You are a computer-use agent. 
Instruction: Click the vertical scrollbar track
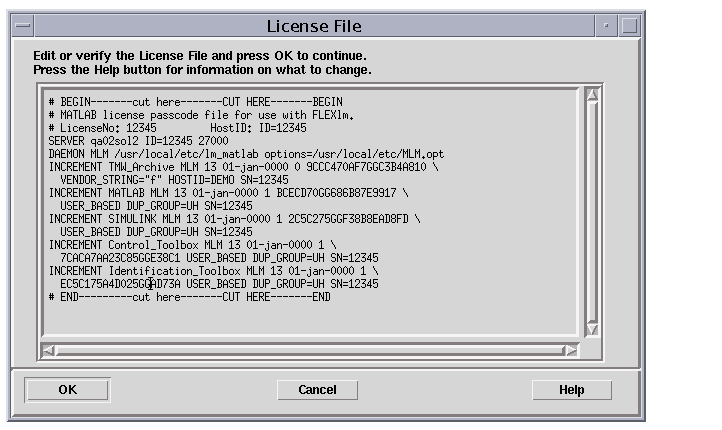click(x=592, y=212)
